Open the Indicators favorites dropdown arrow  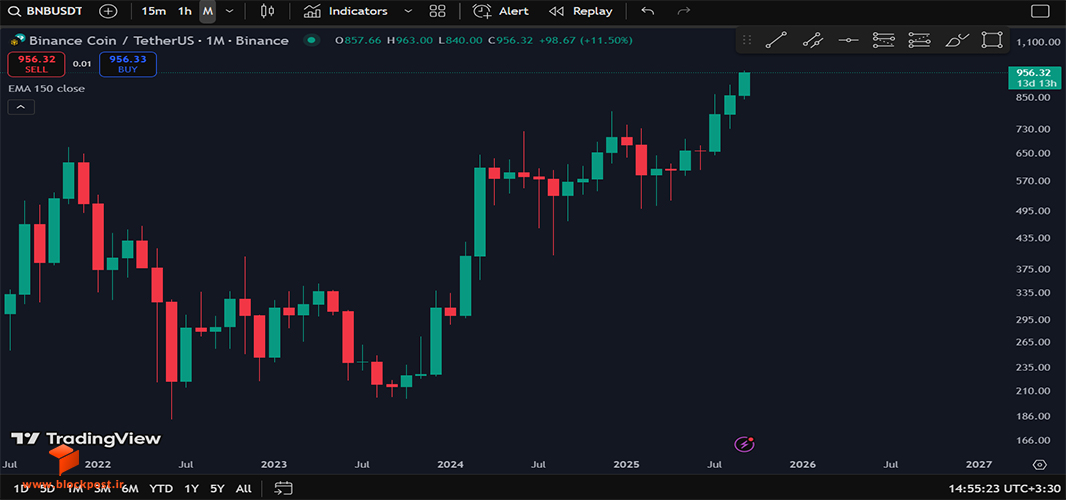click(407, 11)
